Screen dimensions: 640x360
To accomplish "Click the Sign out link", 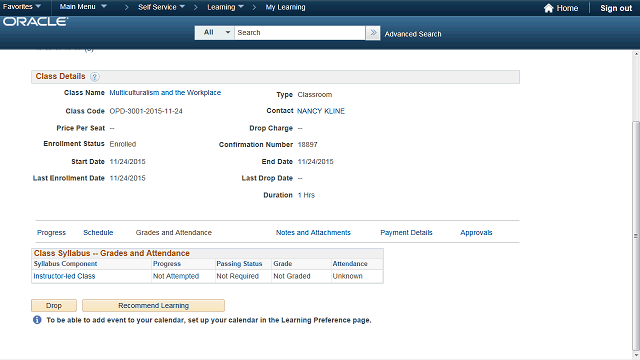I will pyautogui.click(x=616, y=8).
